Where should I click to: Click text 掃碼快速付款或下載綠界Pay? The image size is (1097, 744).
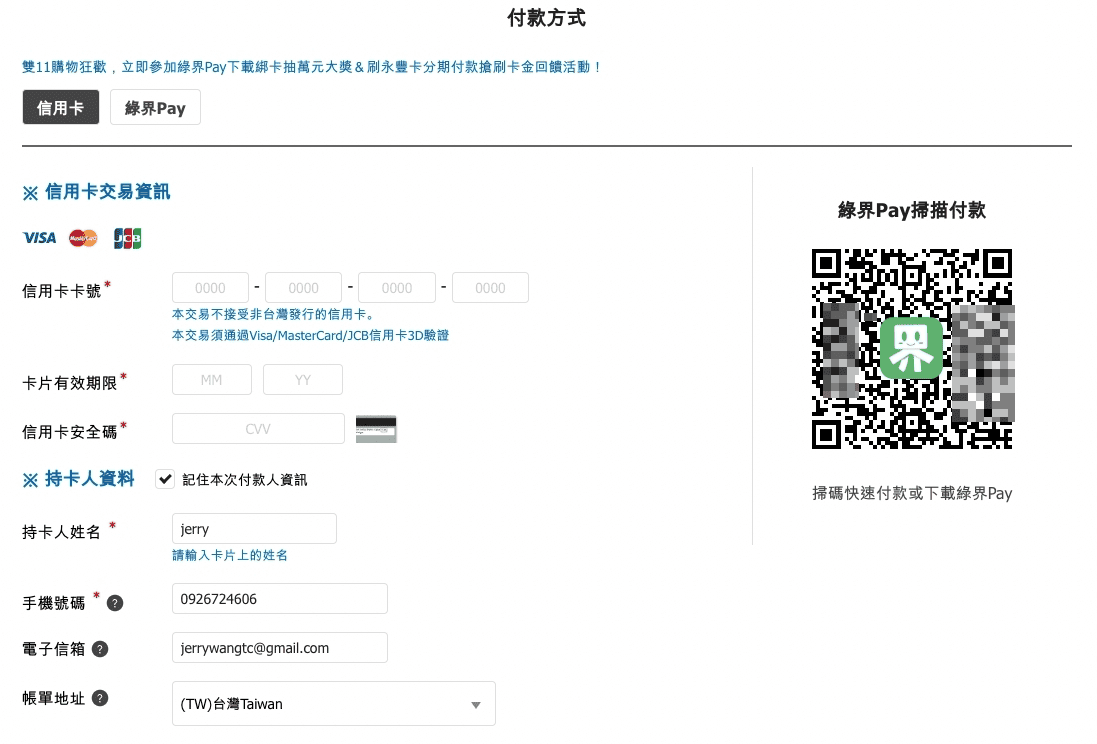click(x=912, y=493)
